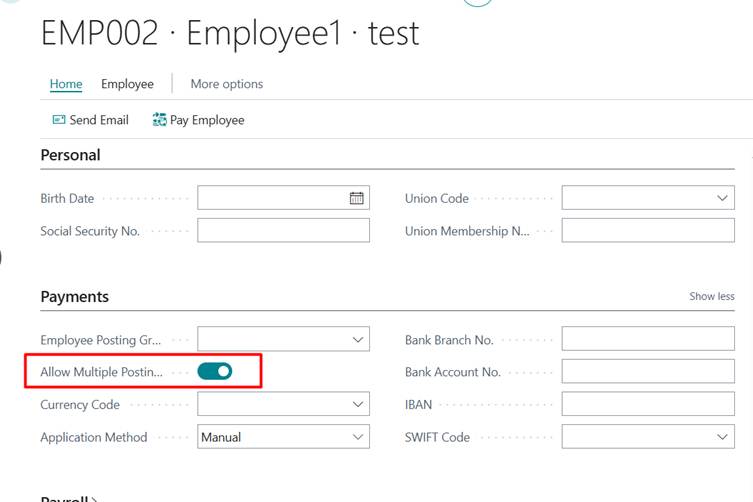Toggle Allow Multiple Posting Groups switch
Image resolution: width=753 pixels, height=502 pixels.
[x=215, y=371]
